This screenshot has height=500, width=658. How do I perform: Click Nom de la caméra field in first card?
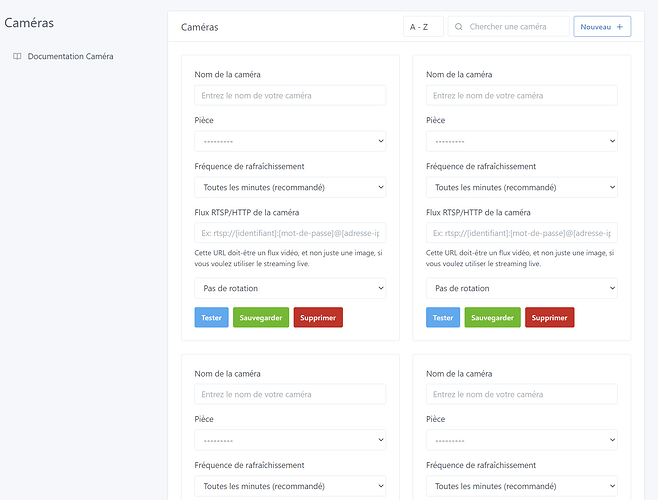[290, 95]
